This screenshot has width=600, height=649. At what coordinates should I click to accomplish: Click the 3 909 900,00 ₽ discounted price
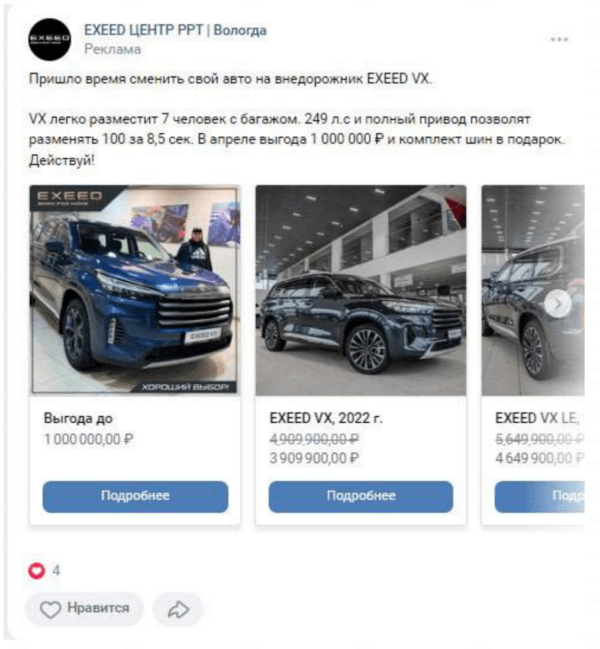tap(314, 458)
